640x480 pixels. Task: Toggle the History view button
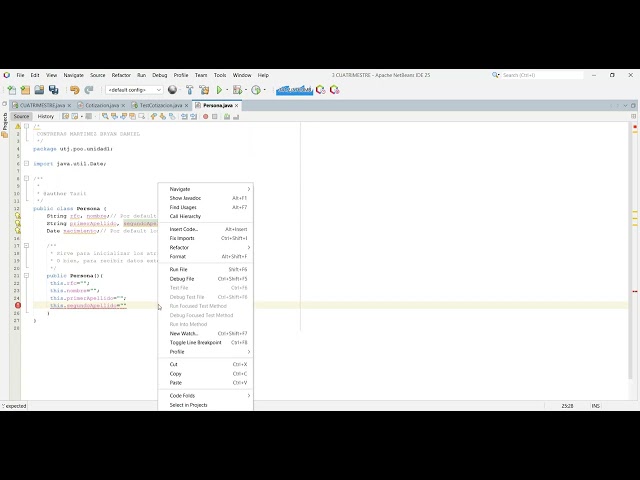tap(46, 116)
